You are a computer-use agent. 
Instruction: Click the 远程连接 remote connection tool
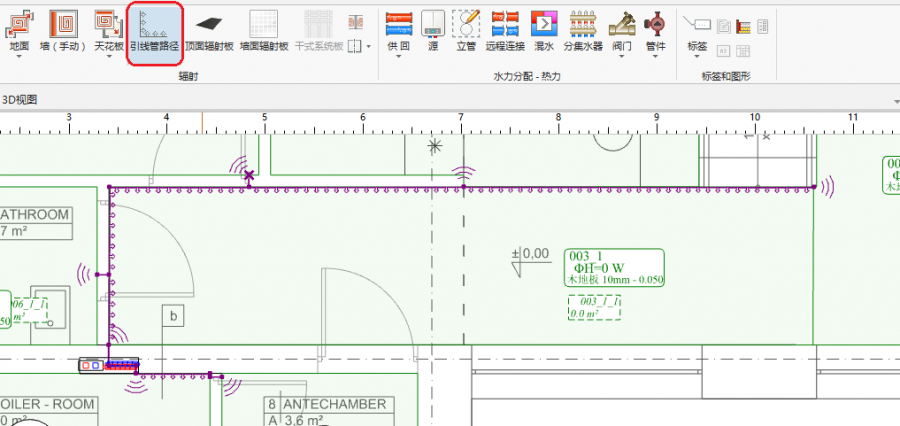(x=504, y=29)
